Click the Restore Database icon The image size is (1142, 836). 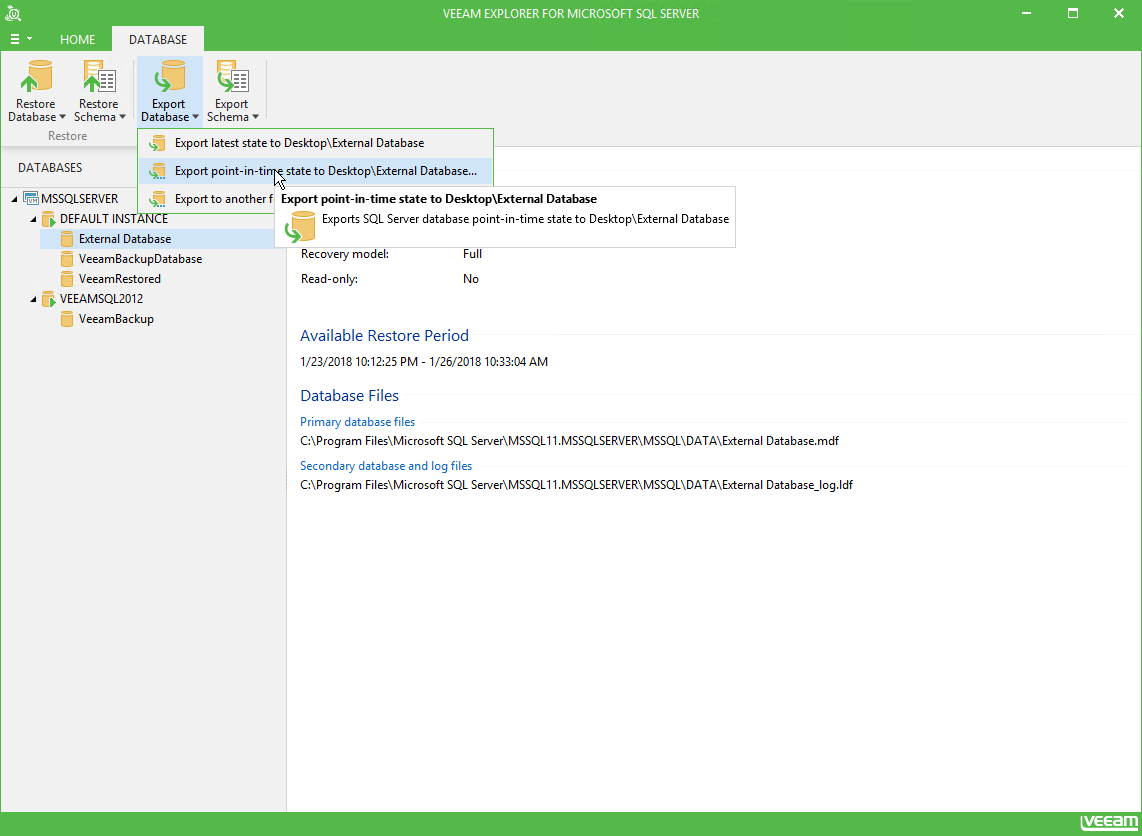coord(36,76)
